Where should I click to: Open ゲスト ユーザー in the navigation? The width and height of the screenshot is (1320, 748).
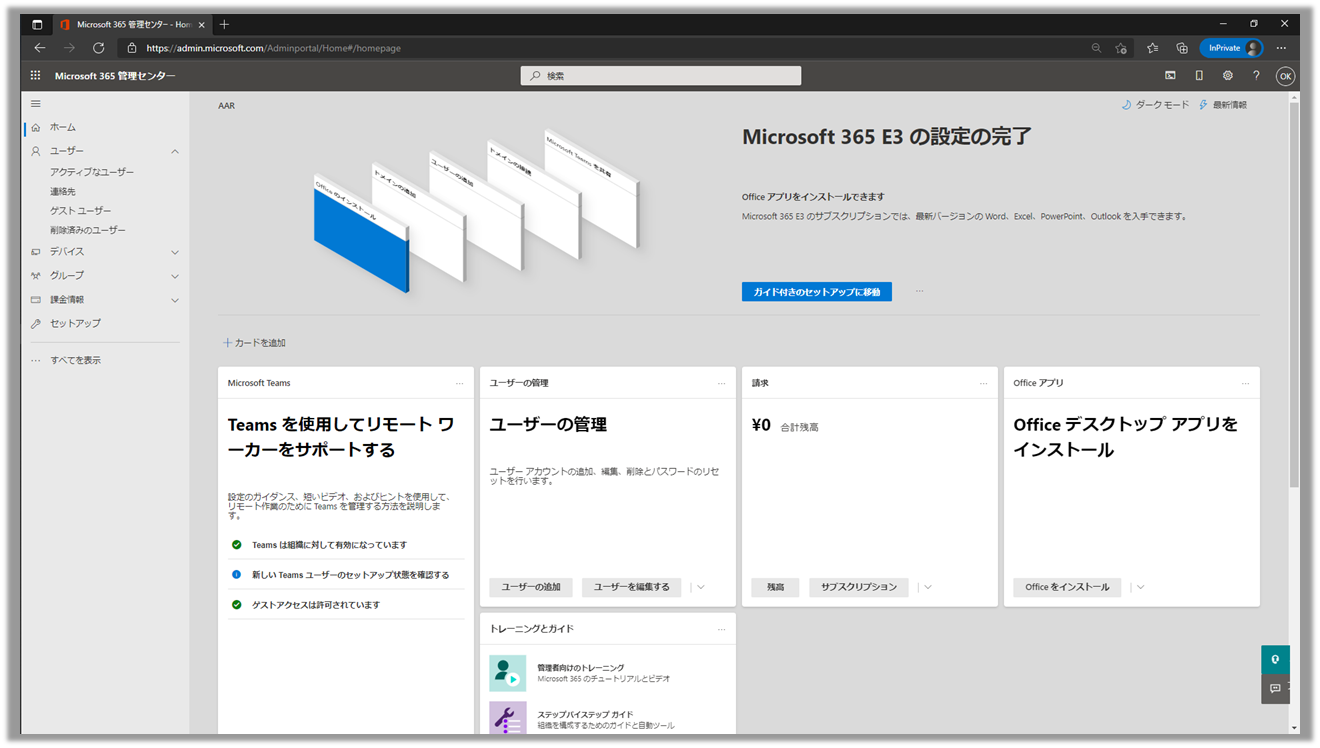(81, 211)
